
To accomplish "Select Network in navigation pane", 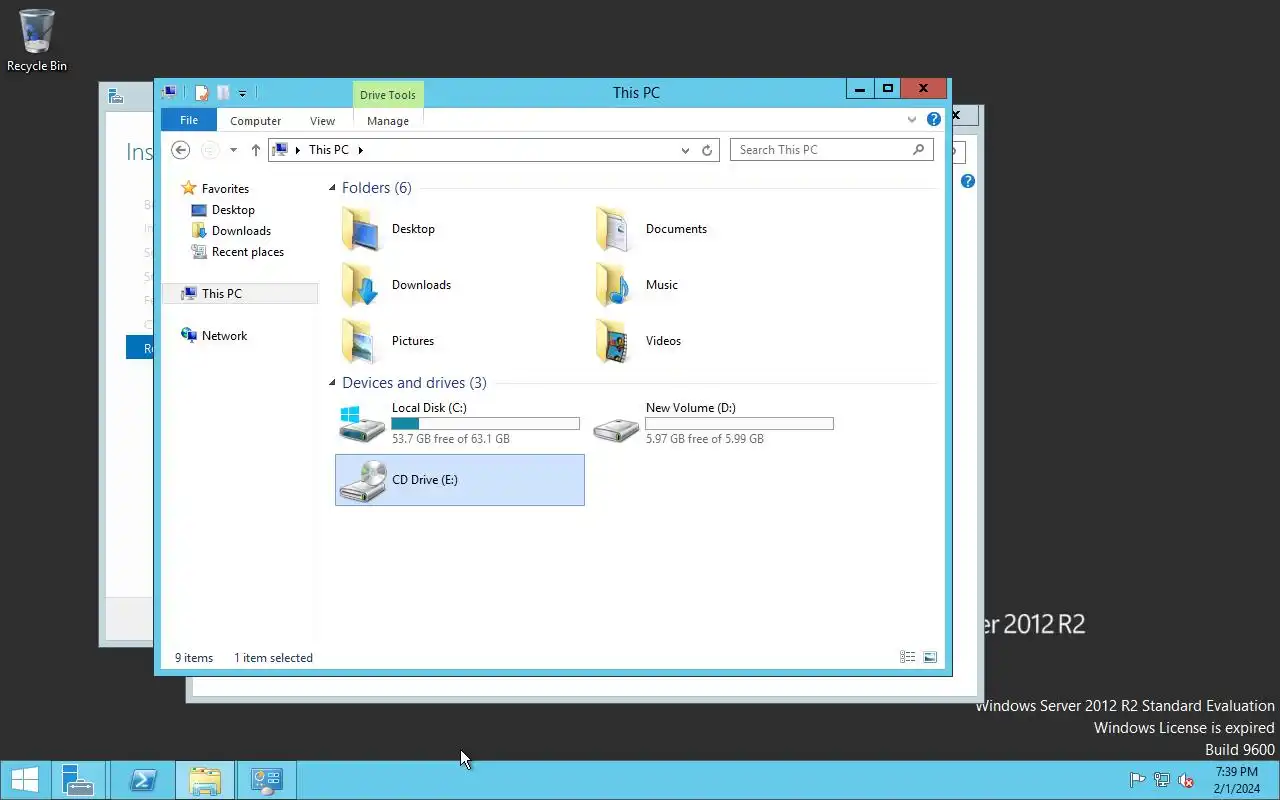I will click(x=224, y=336).
